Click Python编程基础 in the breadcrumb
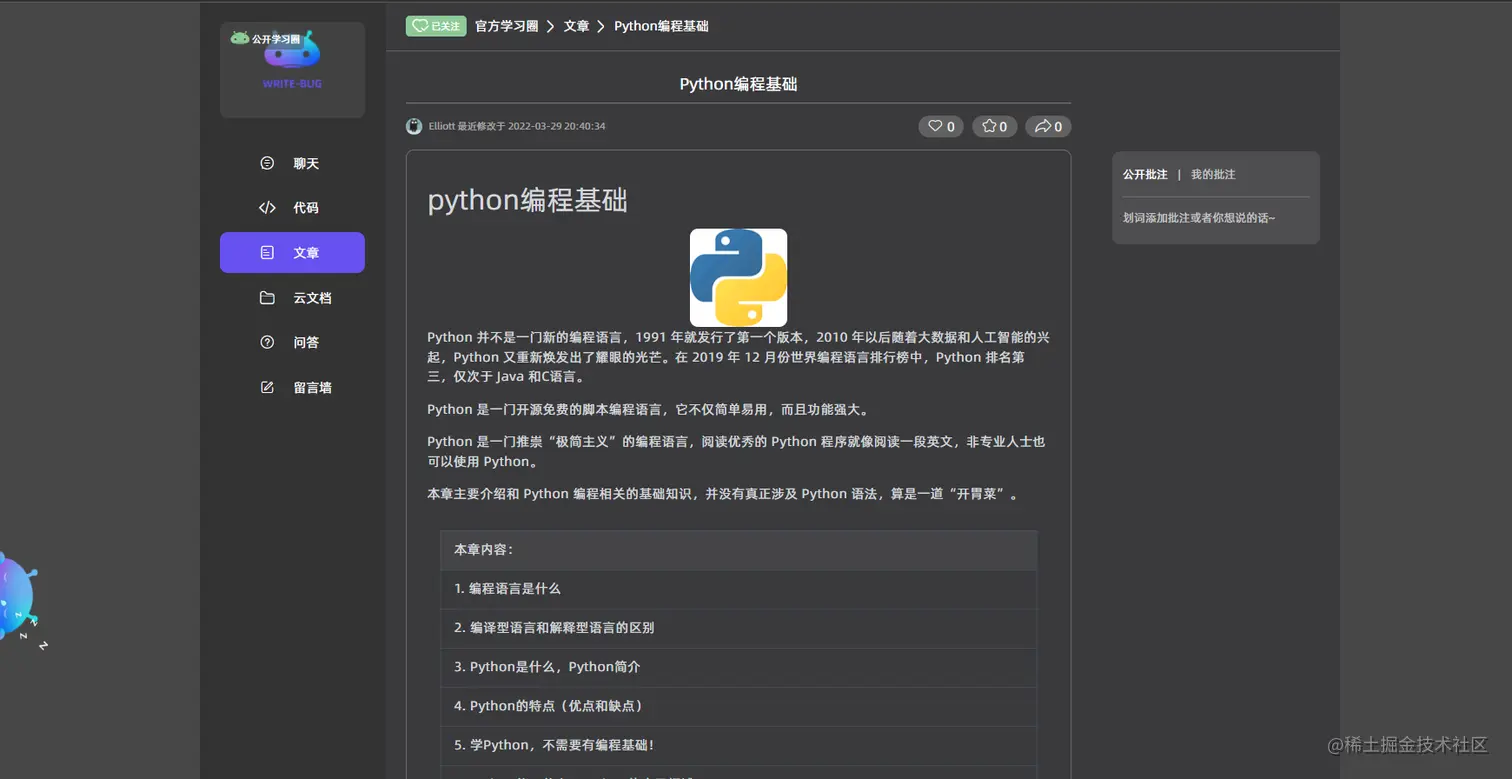The width and height of the screenshot is (1512, 779). [x=661, y=26]
